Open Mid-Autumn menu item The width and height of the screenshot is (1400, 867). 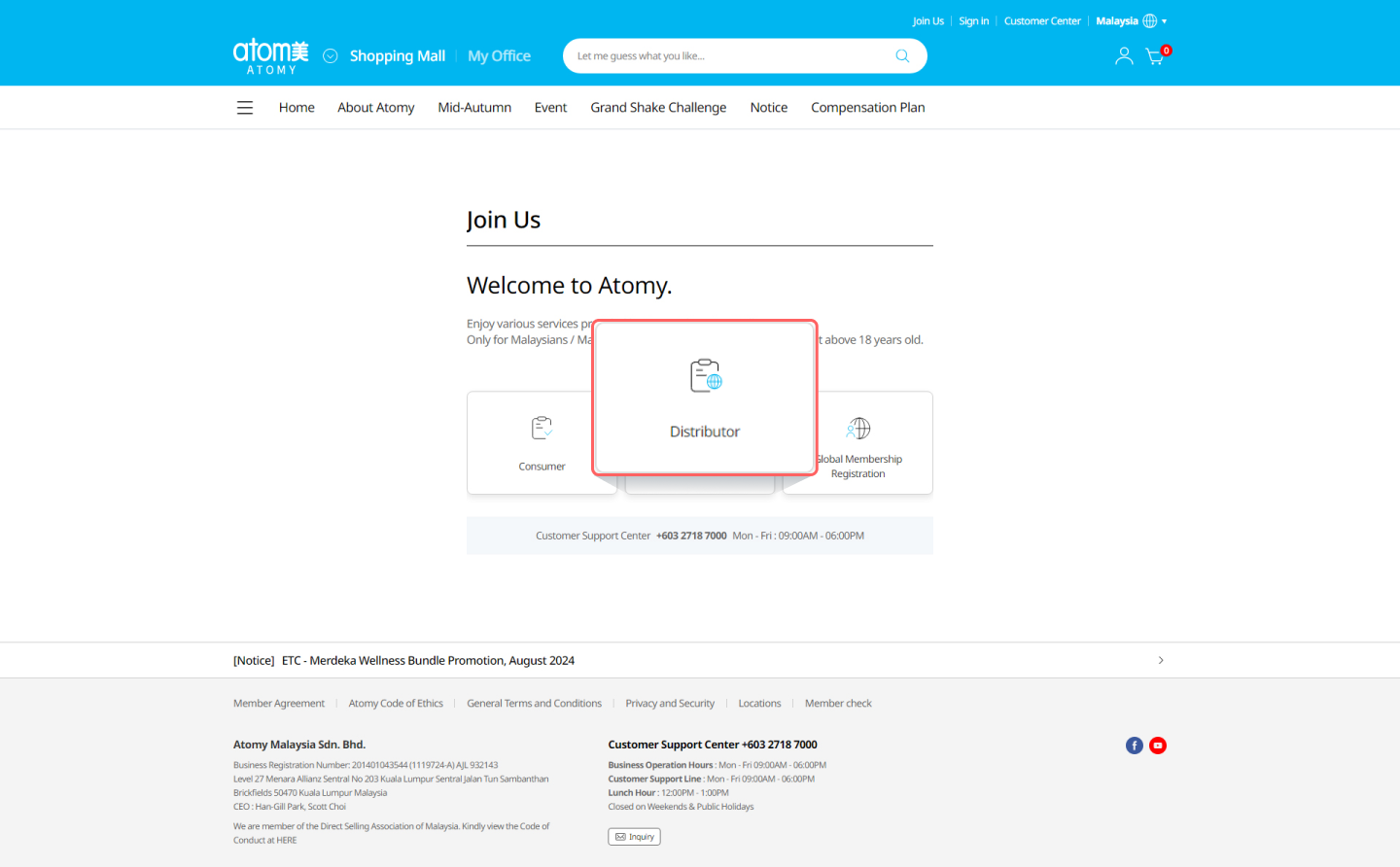pyautogui.click(x=474, y=108)
